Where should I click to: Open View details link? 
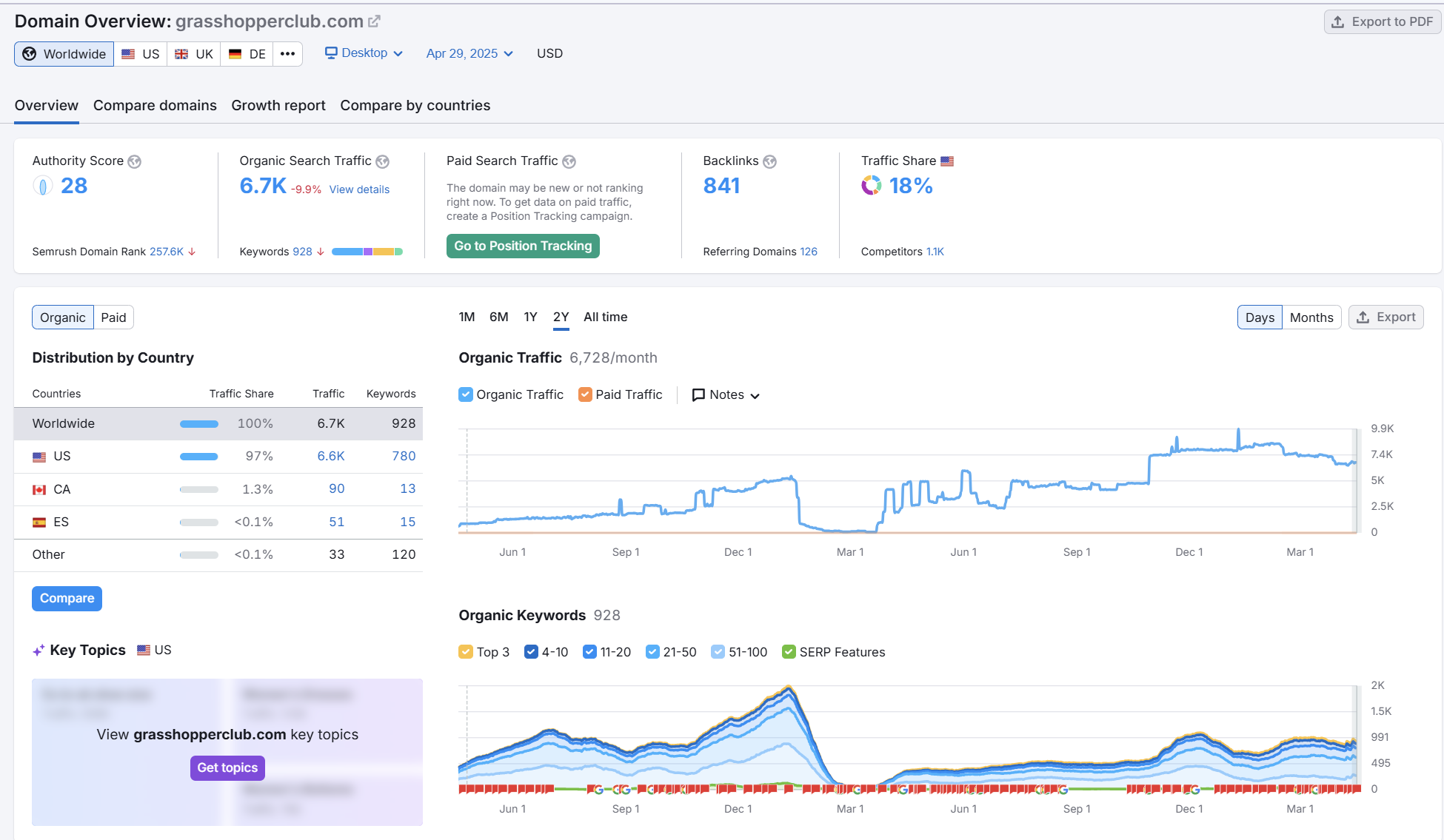click(x=359, y=189)
